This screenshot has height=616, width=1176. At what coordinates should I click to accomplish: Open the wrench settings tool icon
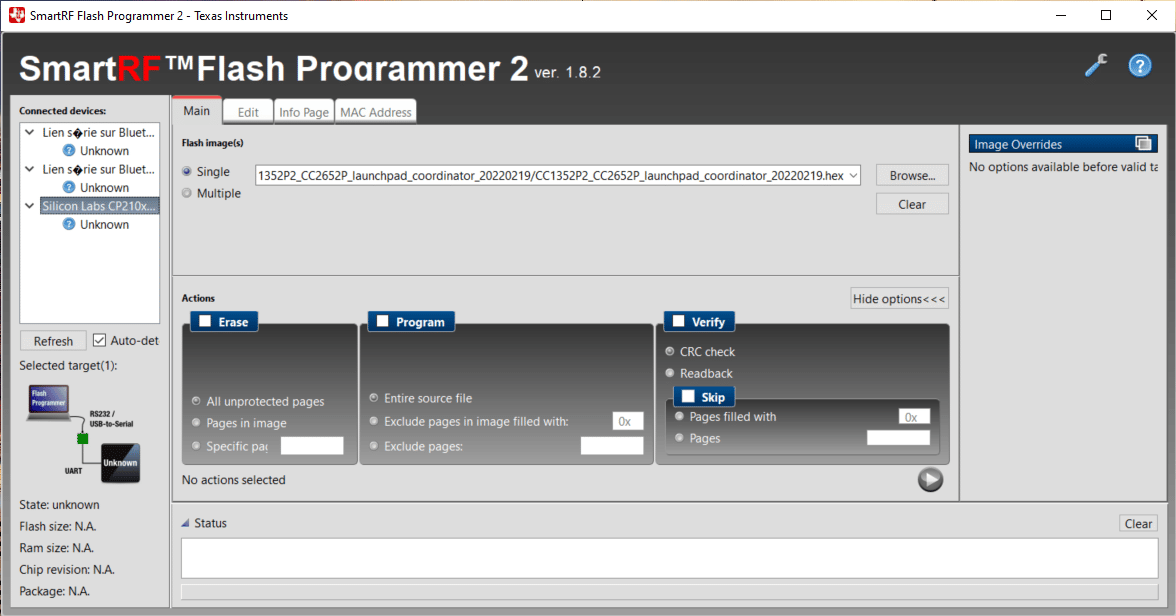(1096, 66)
